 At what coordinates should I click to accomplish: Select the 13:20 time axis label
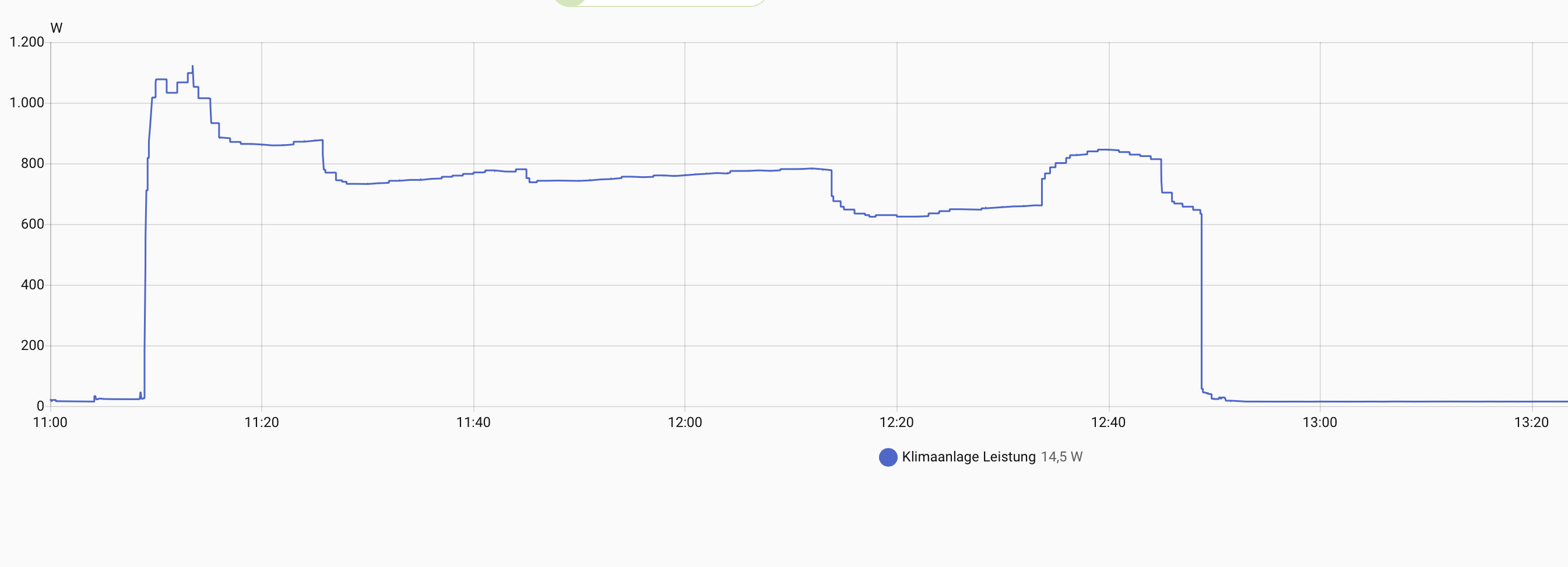click(1531, 423)
